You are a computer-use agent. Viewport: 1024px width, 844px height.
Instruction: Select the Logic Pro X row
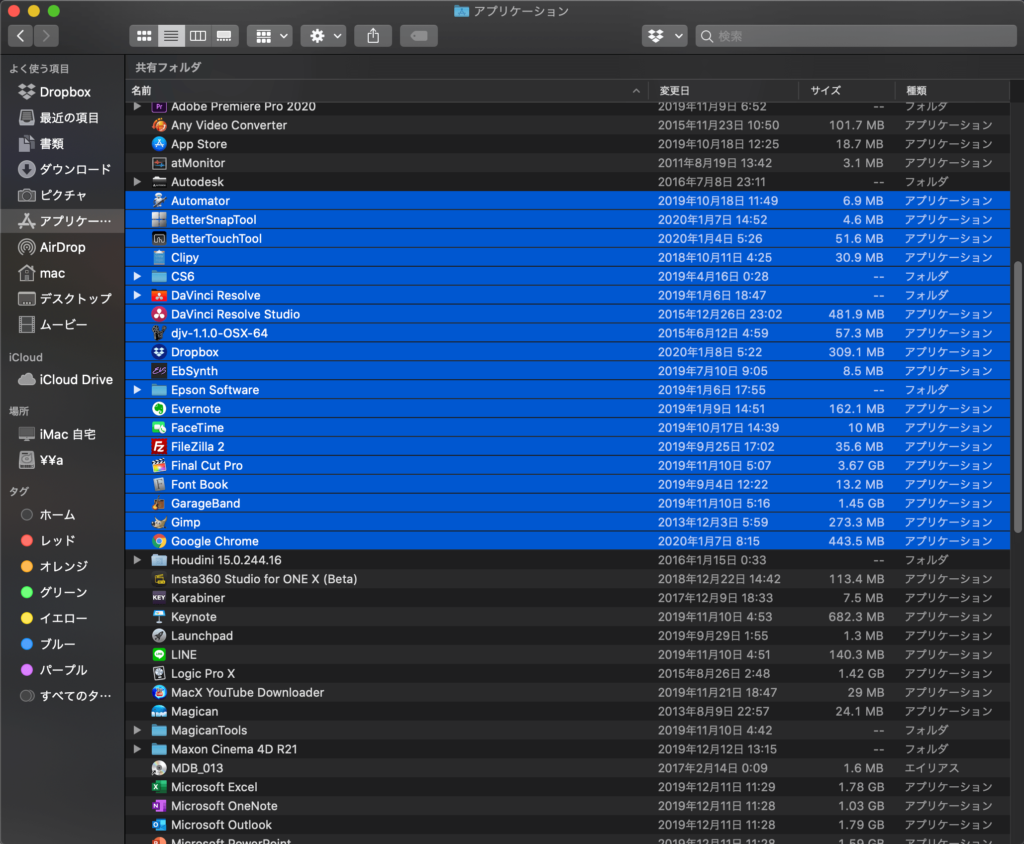[568, 674]
